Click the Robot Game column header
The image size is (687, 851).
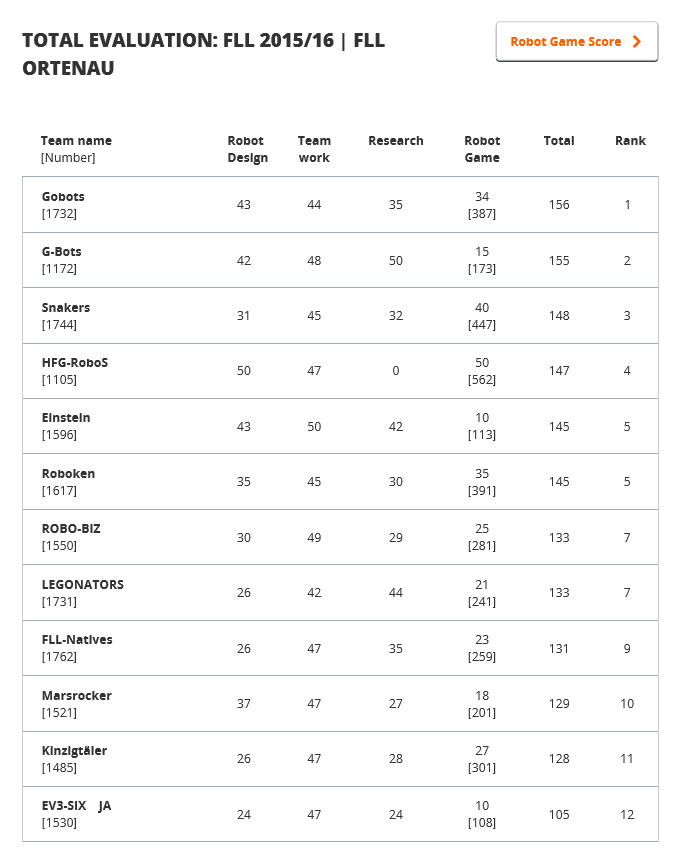click(482, 149)
